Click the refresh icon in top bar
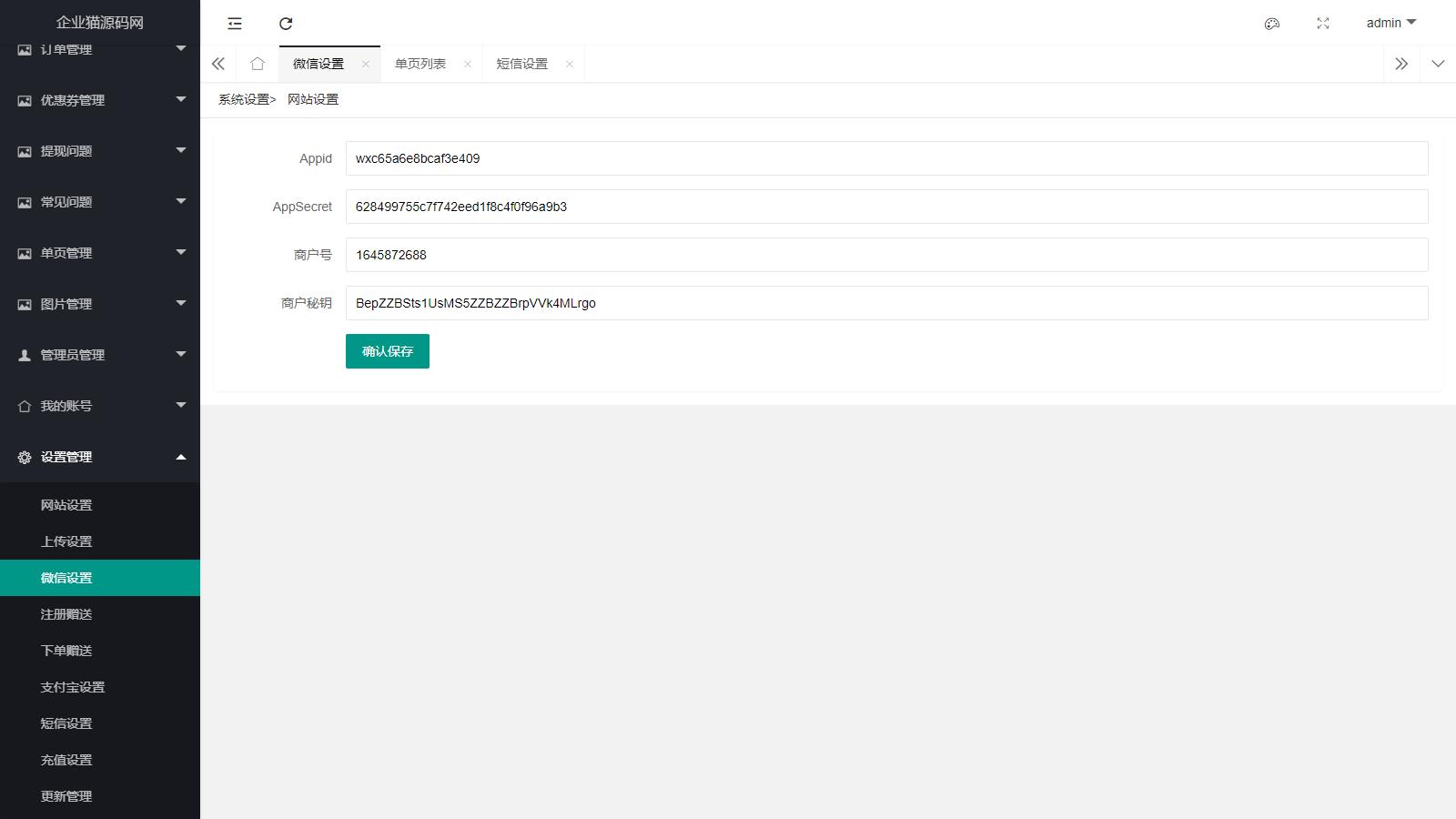 tap(286, 24)
